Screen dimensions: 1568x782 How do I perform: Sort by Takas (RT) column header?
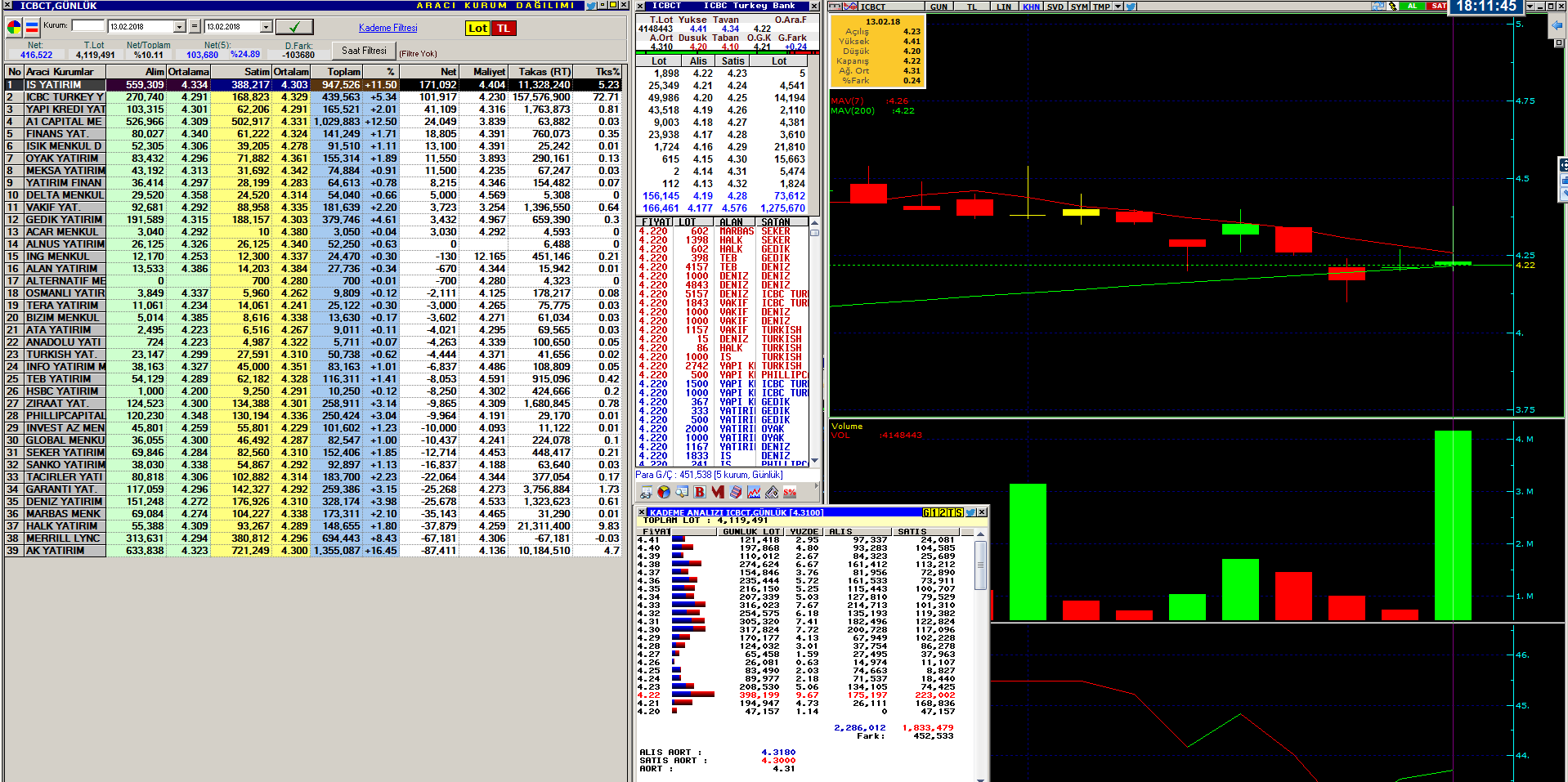coord(540,72)
